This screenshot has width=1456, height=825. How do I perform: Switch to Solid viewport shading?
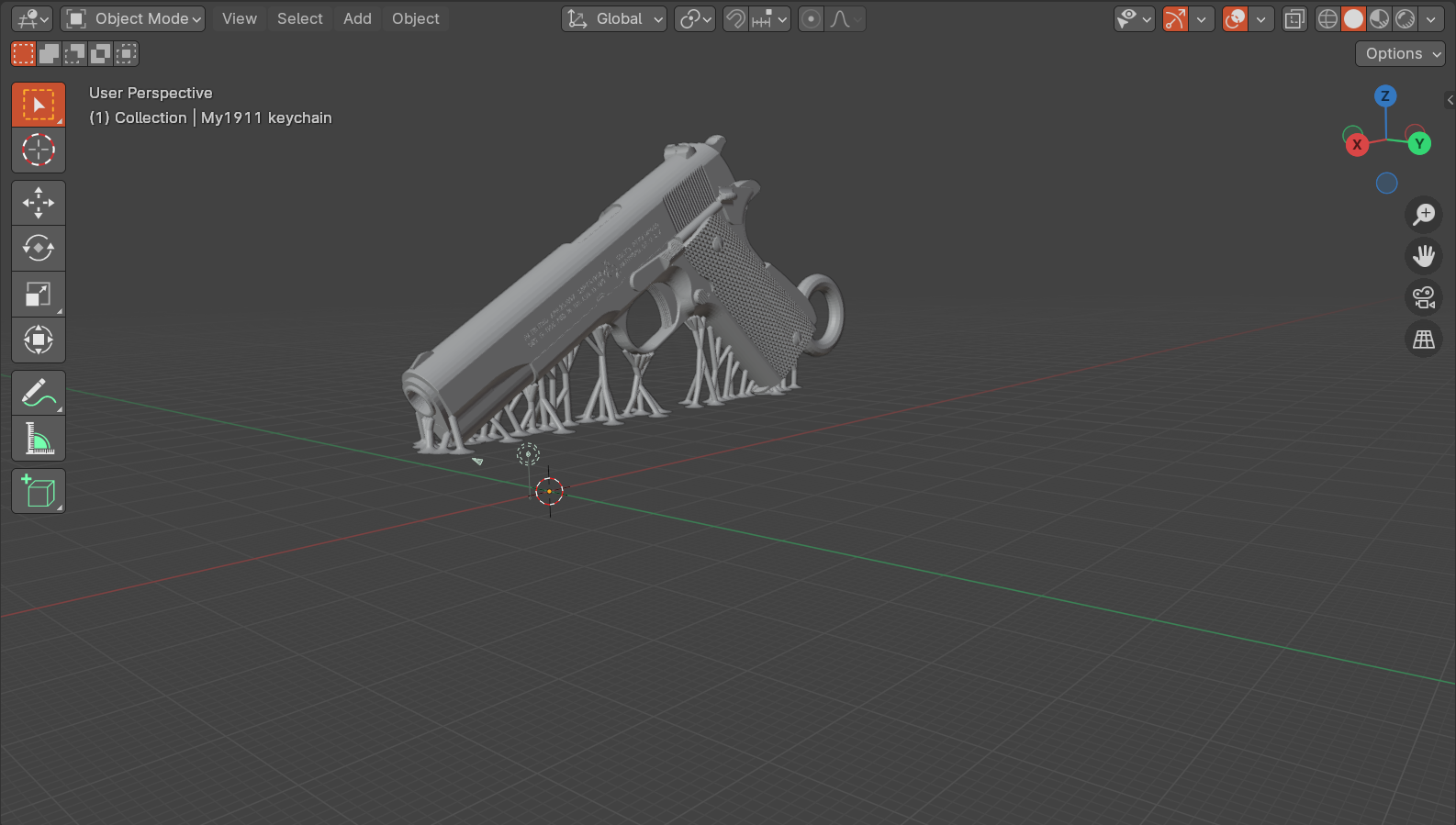[x=1353, y=18]
